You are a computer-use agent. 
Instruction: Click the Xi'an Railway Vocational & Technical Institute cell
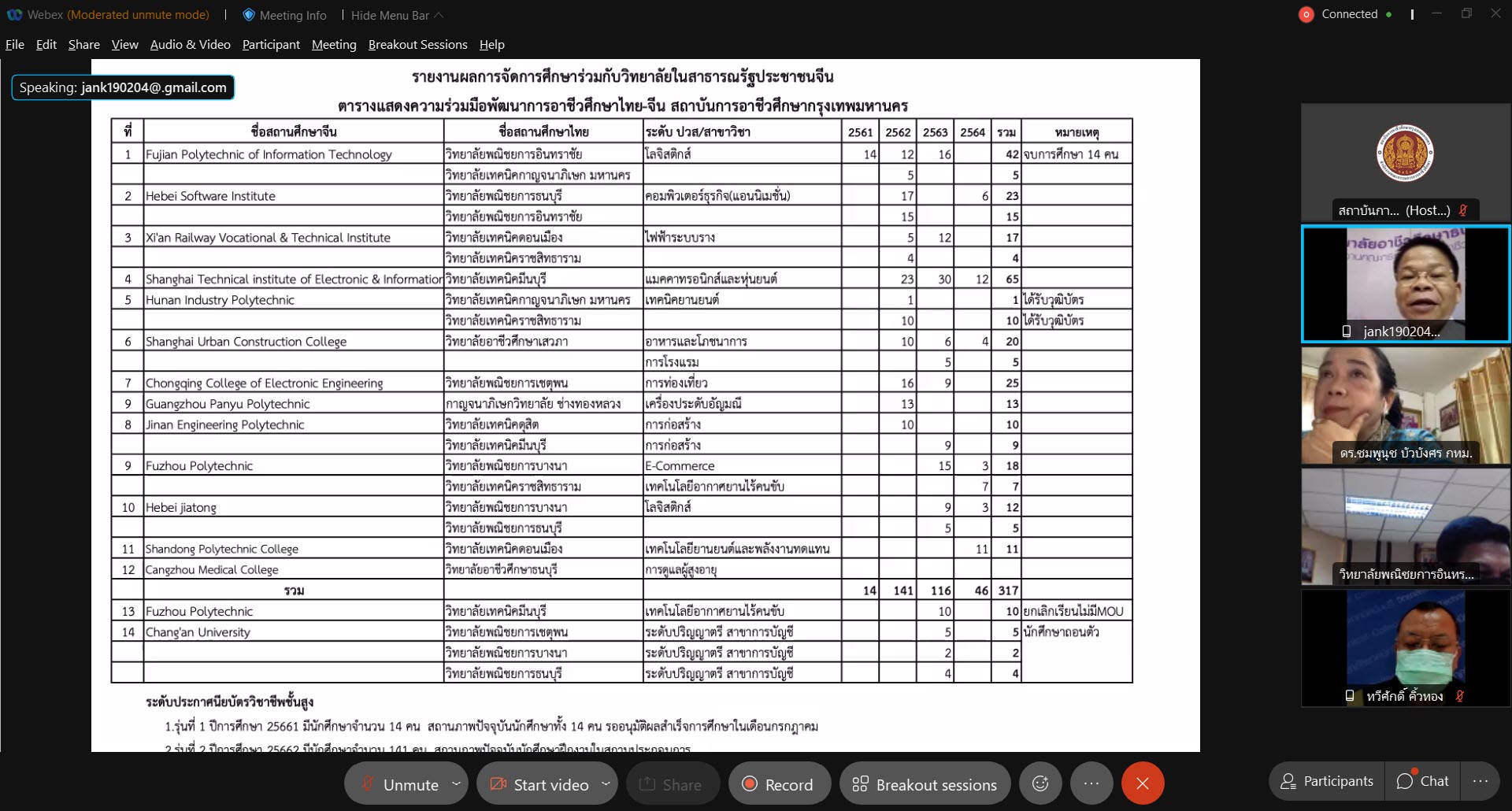pyautogui.click(x=294, y=238)
